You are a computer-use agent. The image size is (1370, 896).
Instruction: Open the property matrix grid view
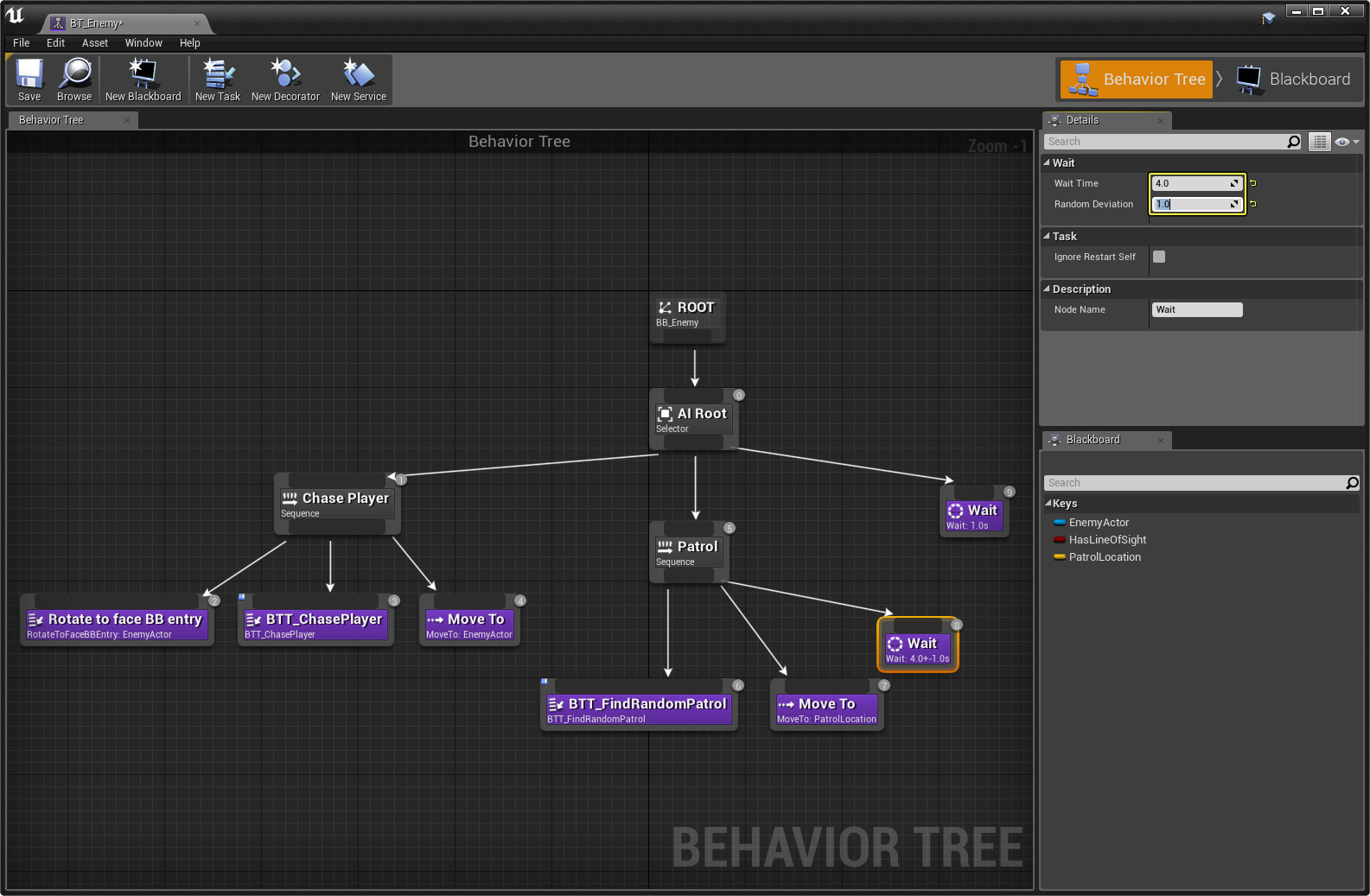pyautogui.click(x=1319, y=142)
